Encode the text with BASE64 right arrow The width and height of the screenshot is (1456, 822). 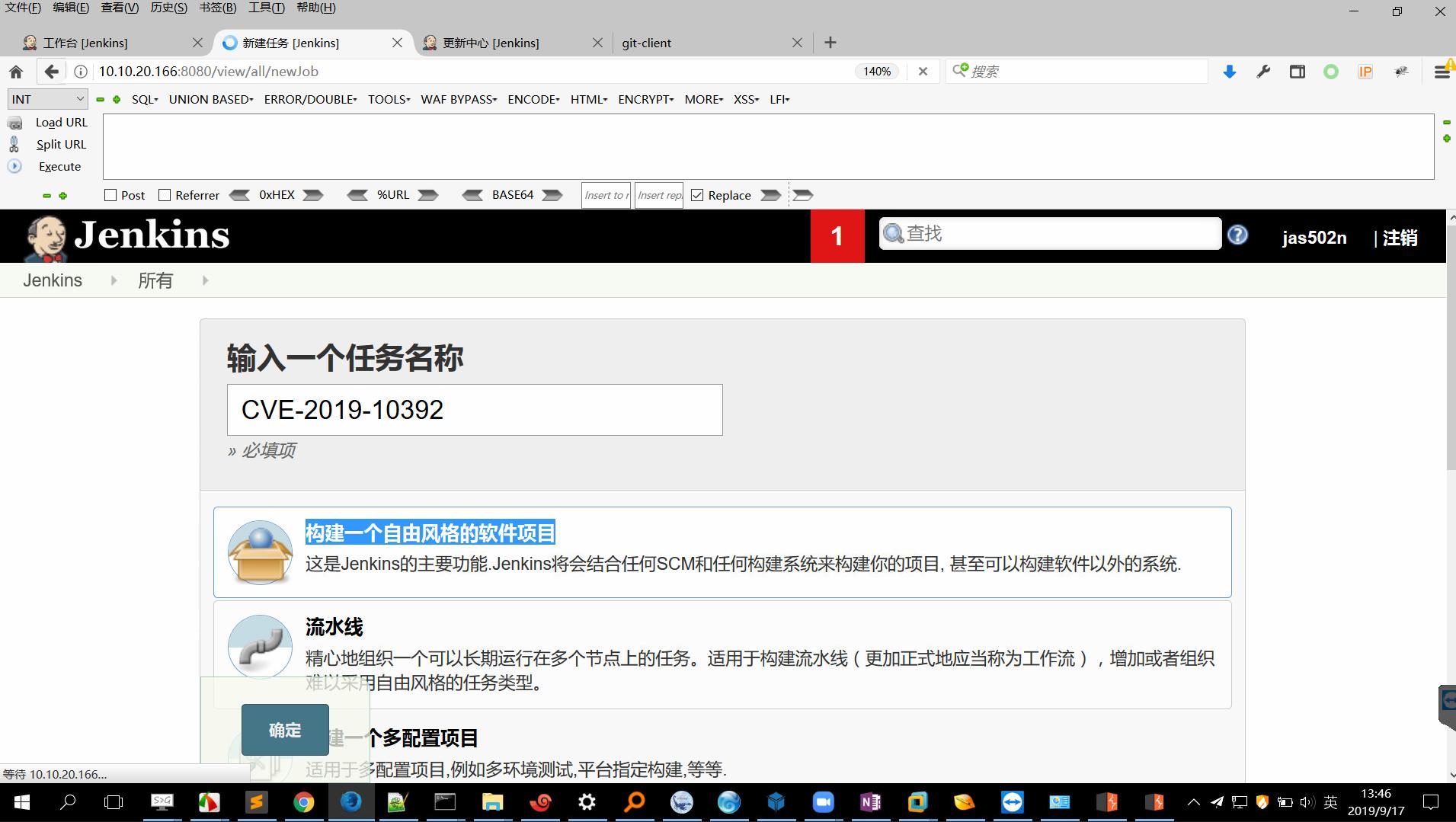pyautogui.click(x=552, y=195)
